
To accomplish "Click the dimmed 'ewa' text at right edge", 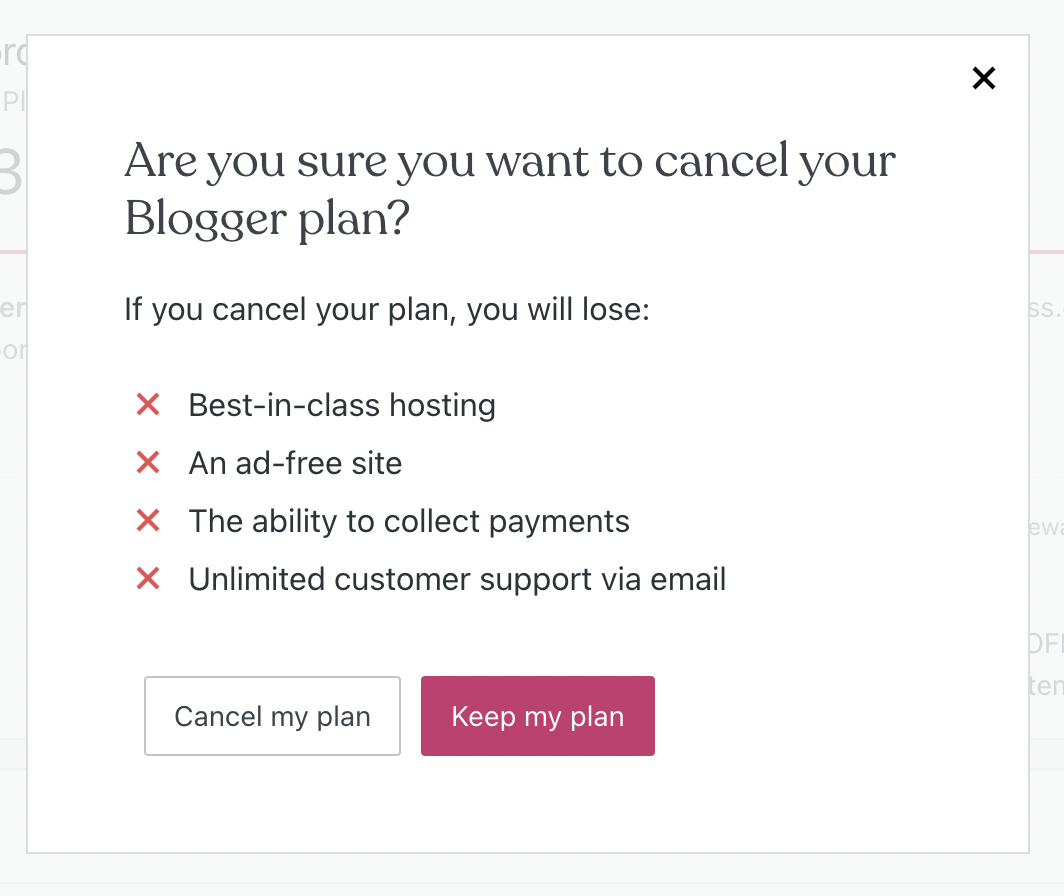I will 1046,527.
